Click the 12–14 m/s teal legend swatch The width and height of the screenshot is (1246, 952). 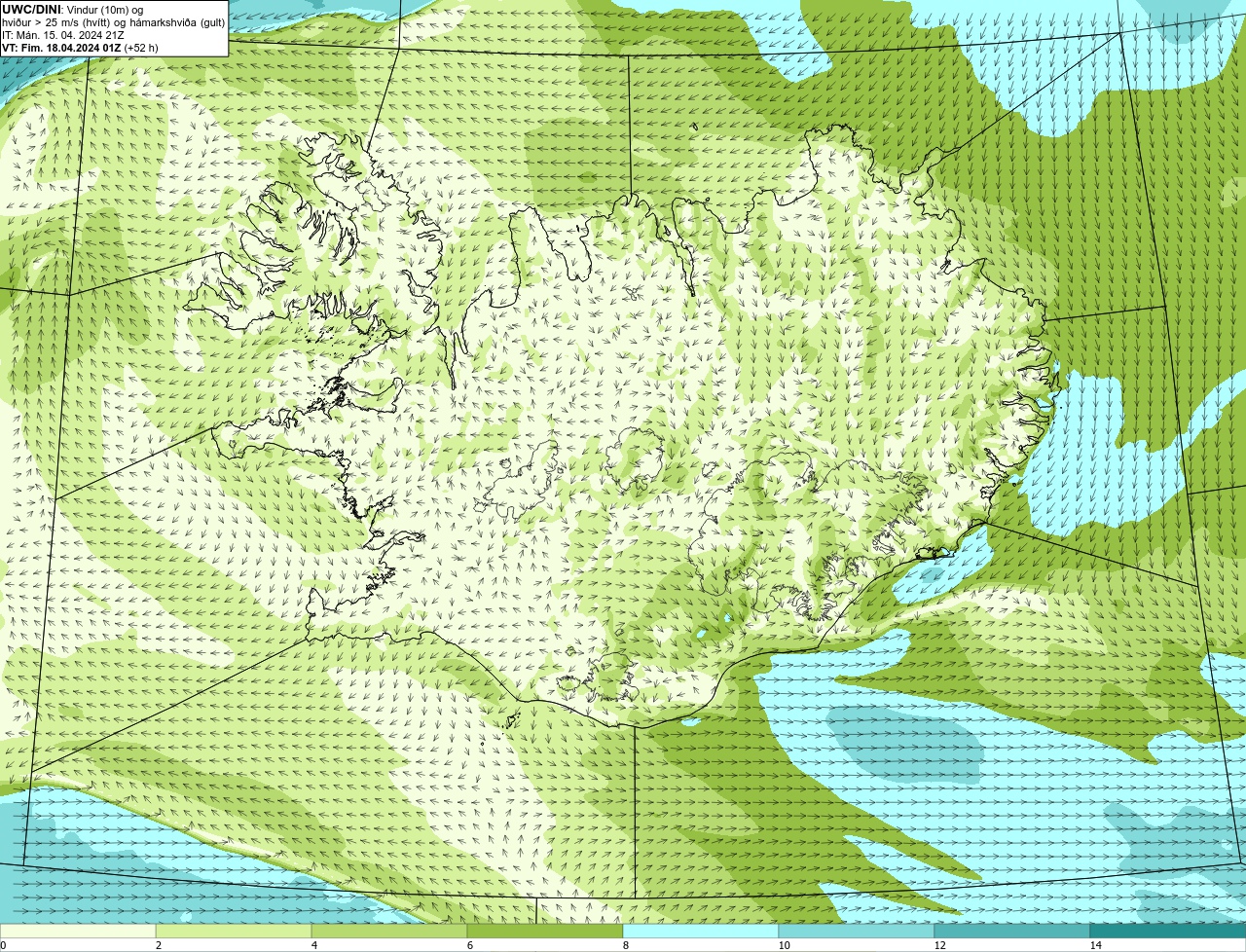1012,931
